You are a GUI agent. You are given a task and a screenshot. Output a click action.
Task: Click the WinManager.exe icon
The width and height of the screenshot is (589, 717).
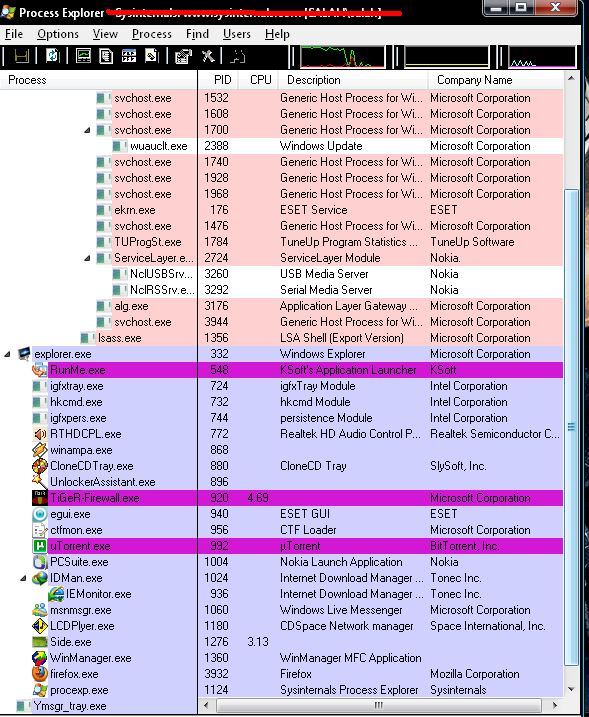point(40,658)
